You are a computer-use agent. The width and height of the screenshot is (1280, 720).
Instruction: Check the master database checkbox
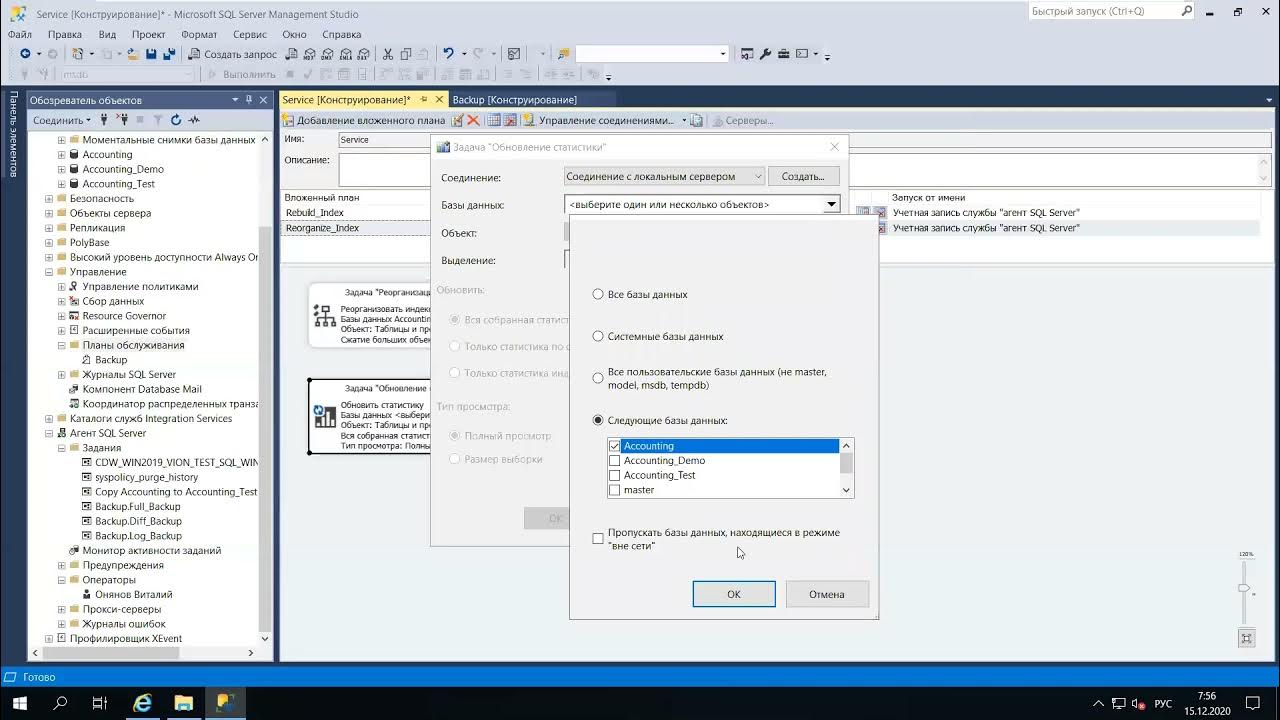click(x=614, y=490)
